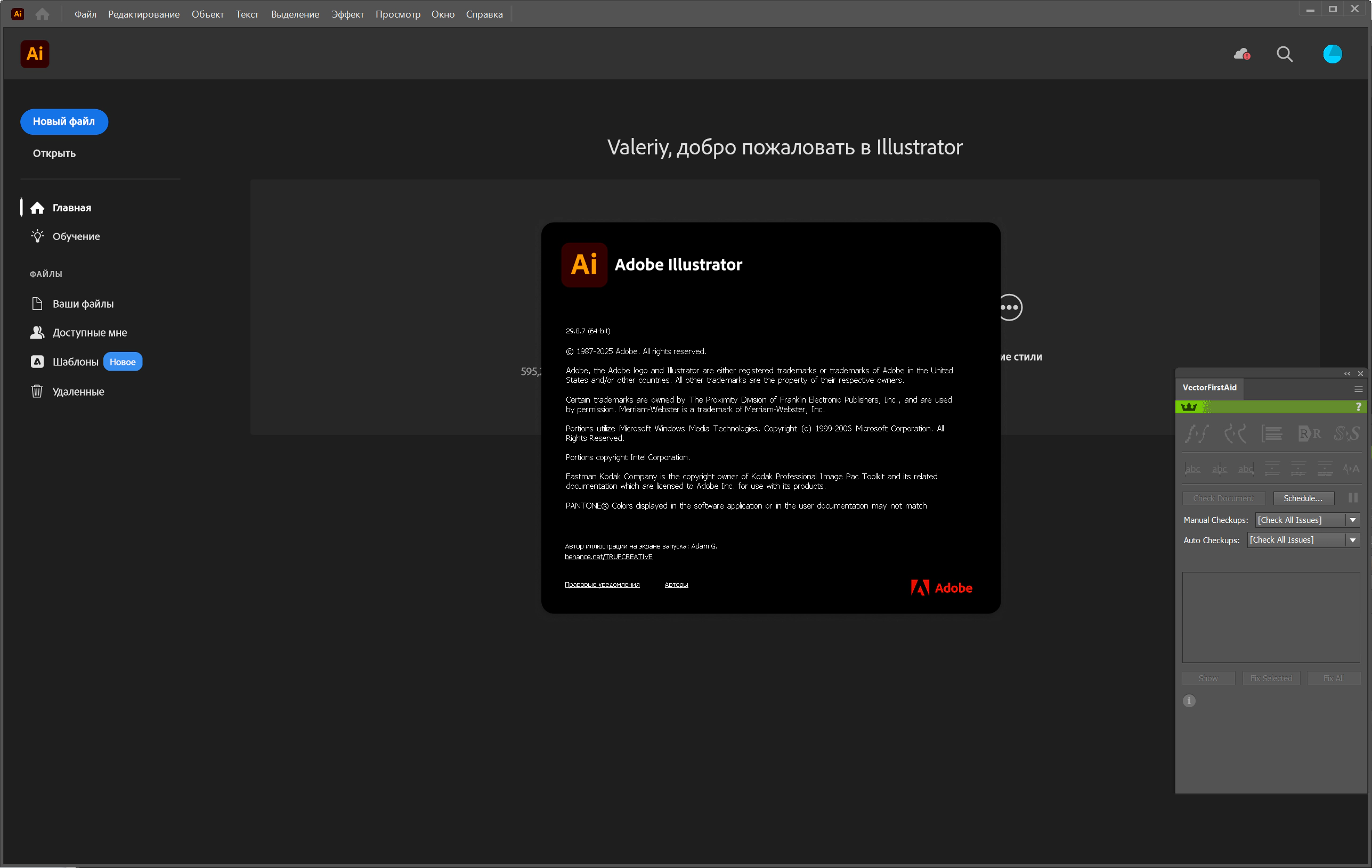Open Шаблоны in the sidebar
1372x868 pixels.
[x=65, y=362]
